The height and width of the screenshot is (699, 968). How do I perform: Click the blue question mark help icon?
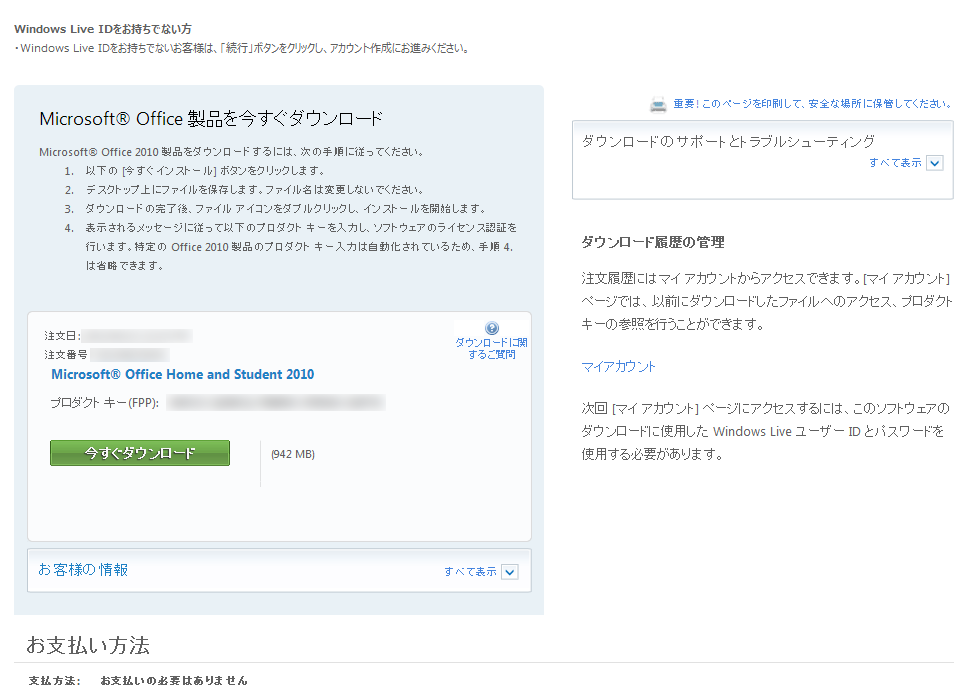[492, 328]
